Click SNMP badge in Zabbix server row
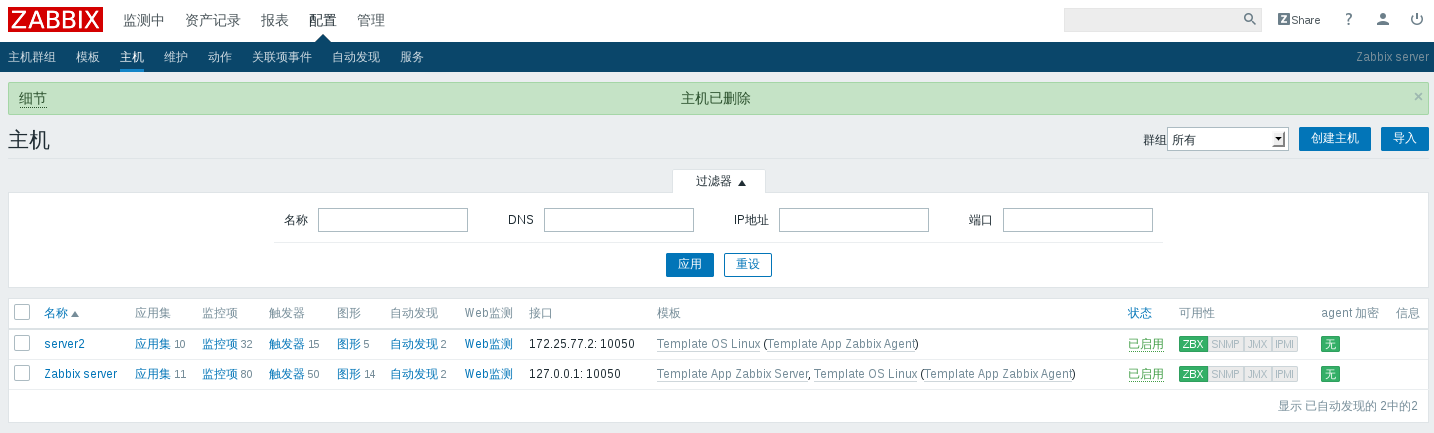Image resolution: width=1434 pixels, height=433 pixels. [1226, 374]
